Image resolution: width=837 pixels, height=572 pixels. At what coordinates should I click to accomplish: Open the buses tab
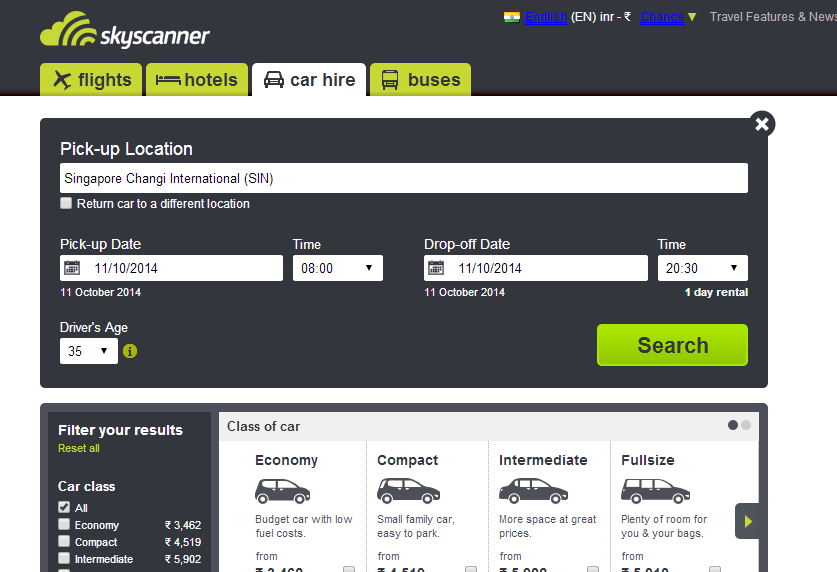coord(421,80)
